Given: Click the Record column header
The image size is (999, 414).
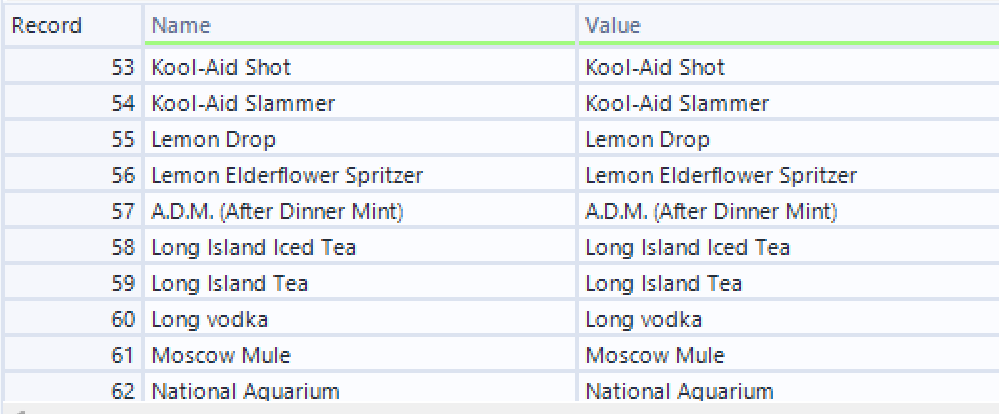Looking at the screenshot, I should click(x=46, y=25).
